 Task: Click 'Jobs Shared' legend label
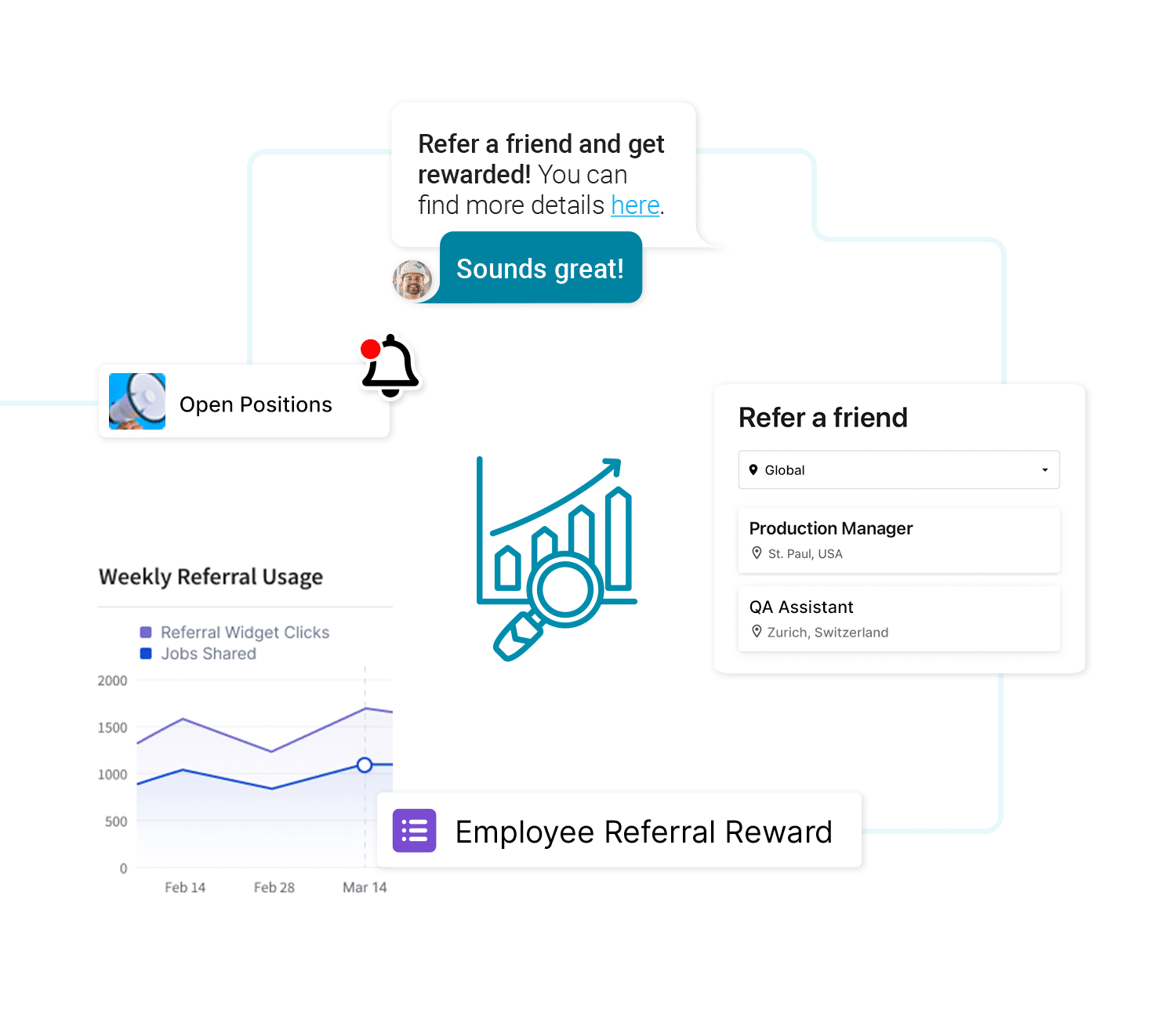click(x=209, y=653)
